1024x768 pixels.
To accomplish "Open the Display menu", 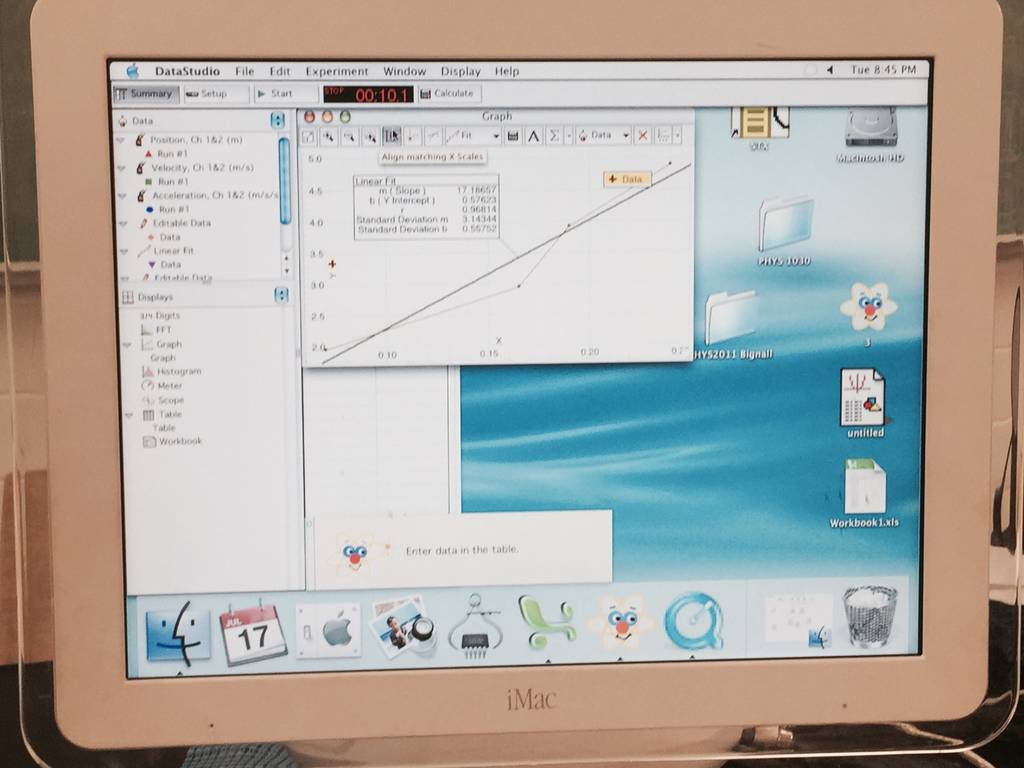I will click(460, 71).
